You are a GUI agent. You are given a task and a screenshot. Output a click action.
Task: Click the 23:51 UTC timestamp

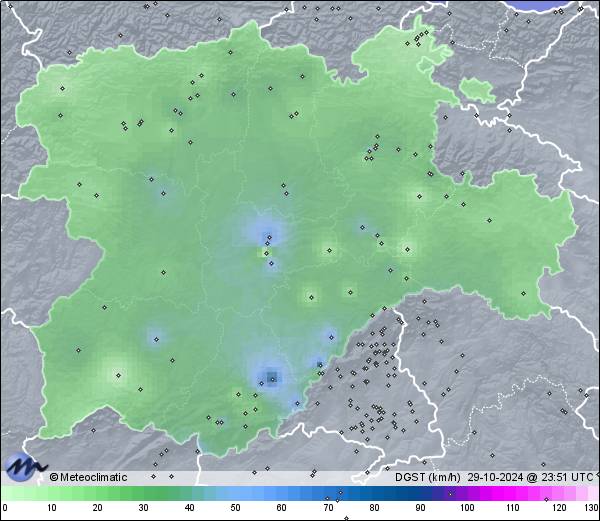click(567, 477)
